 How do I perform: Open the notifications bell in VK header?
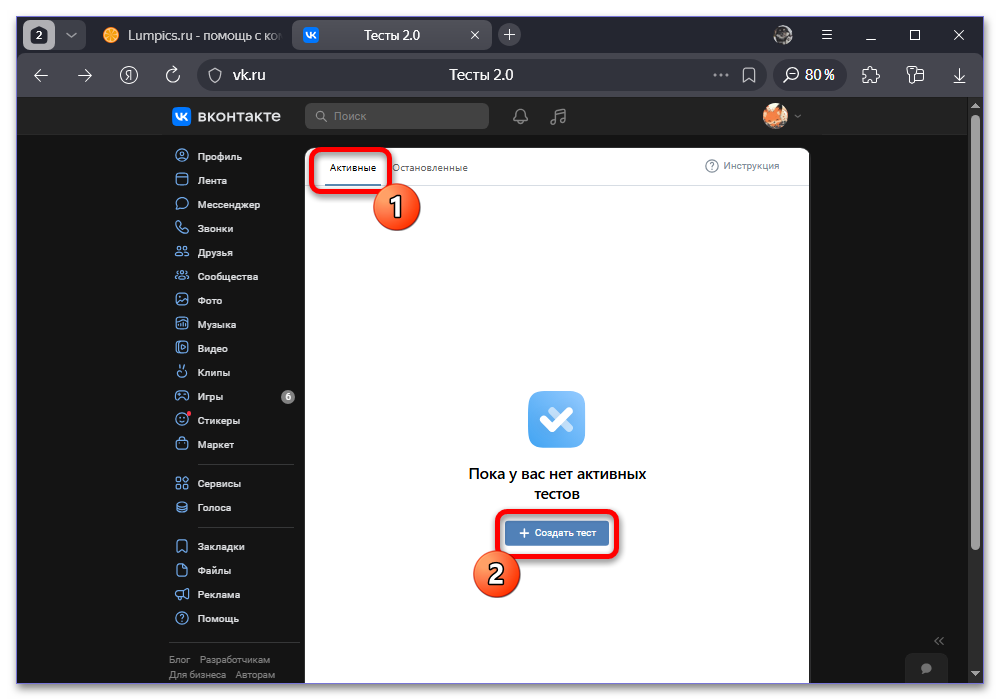520,116
